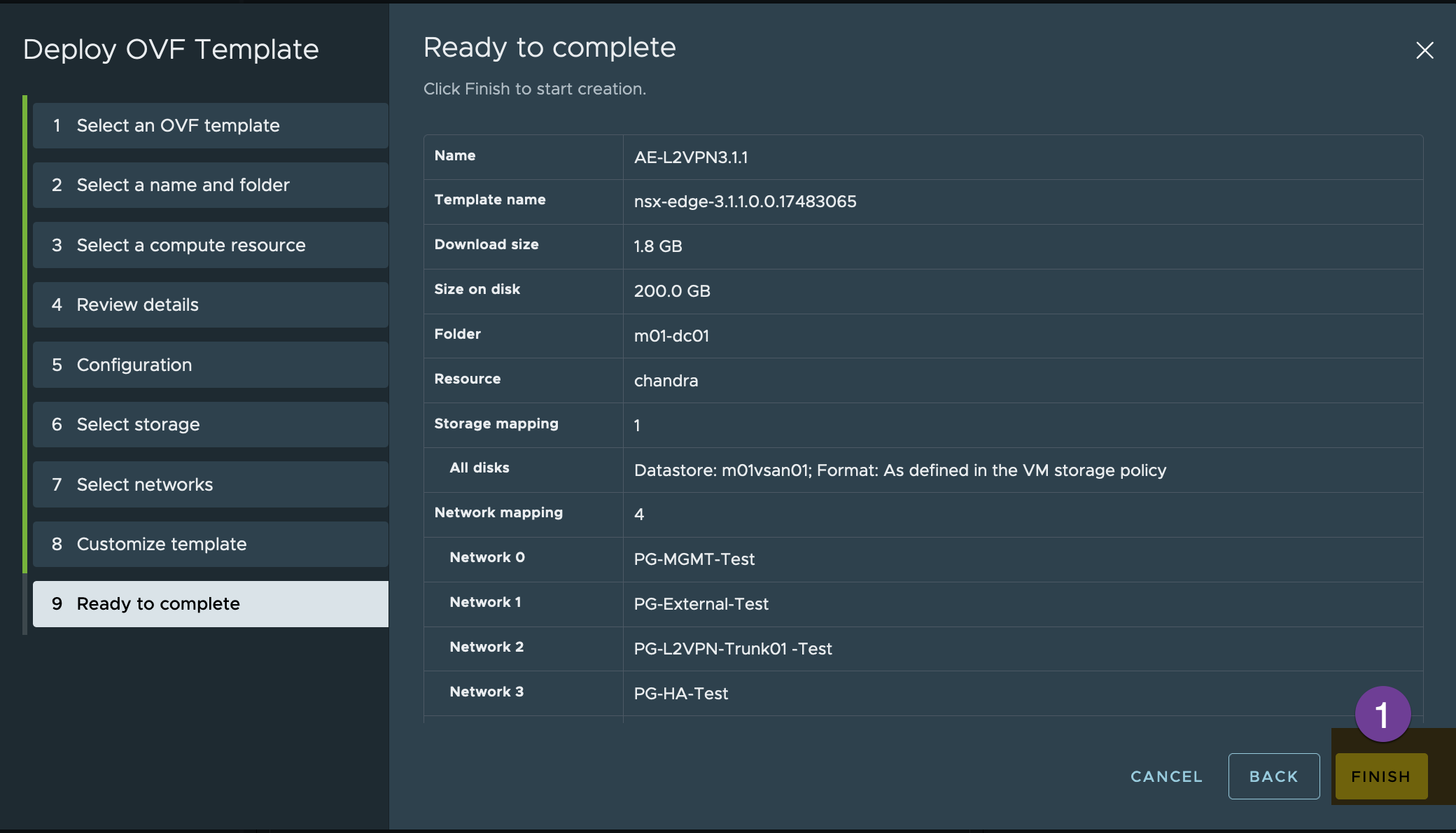Select template name nsx-edge-3.1.1.0.0.17483065
Viewport: 1456px width, 833px height.
pyautogui.click(x=745, y=202)
